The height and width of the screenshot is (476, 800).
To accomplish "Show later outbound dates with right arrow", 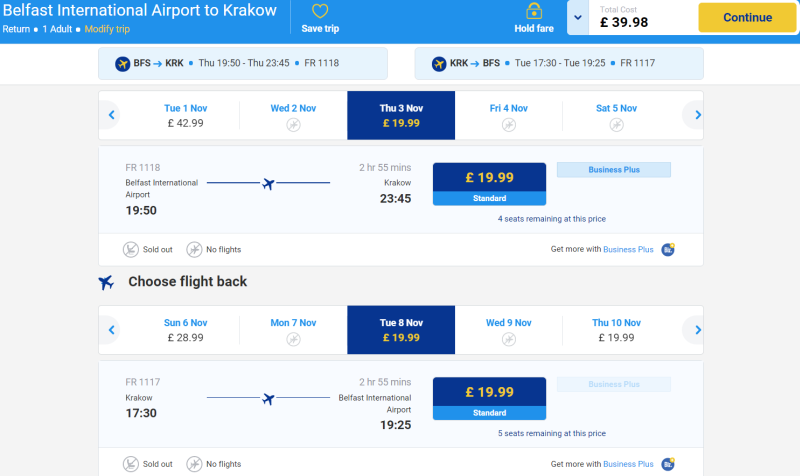I will click(x=697, y=115).
